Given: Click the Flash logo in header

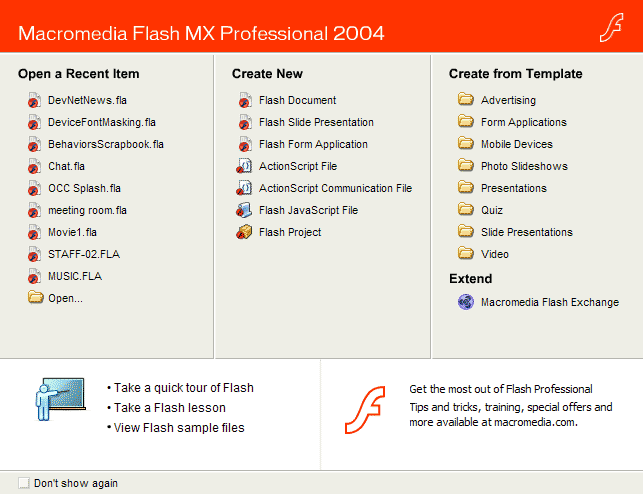Looking at the screenshot, I should 611,27.
